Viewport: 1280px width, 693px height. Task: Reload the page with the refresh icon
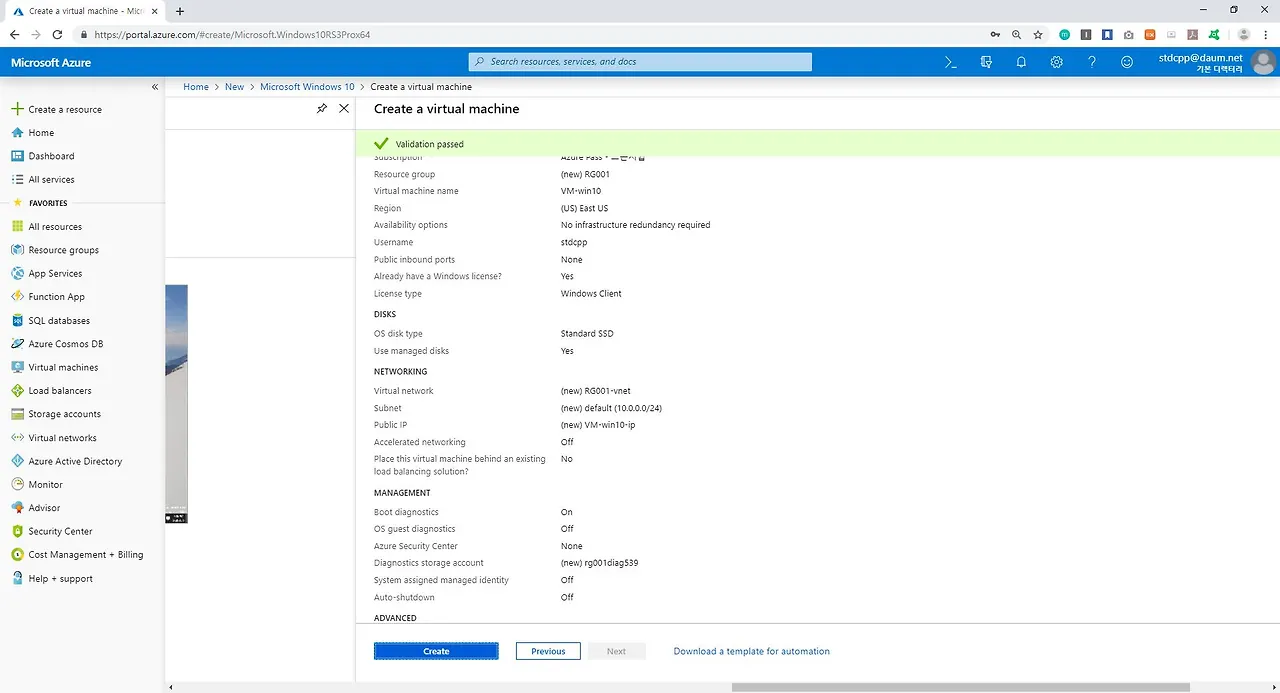[57, 34]
